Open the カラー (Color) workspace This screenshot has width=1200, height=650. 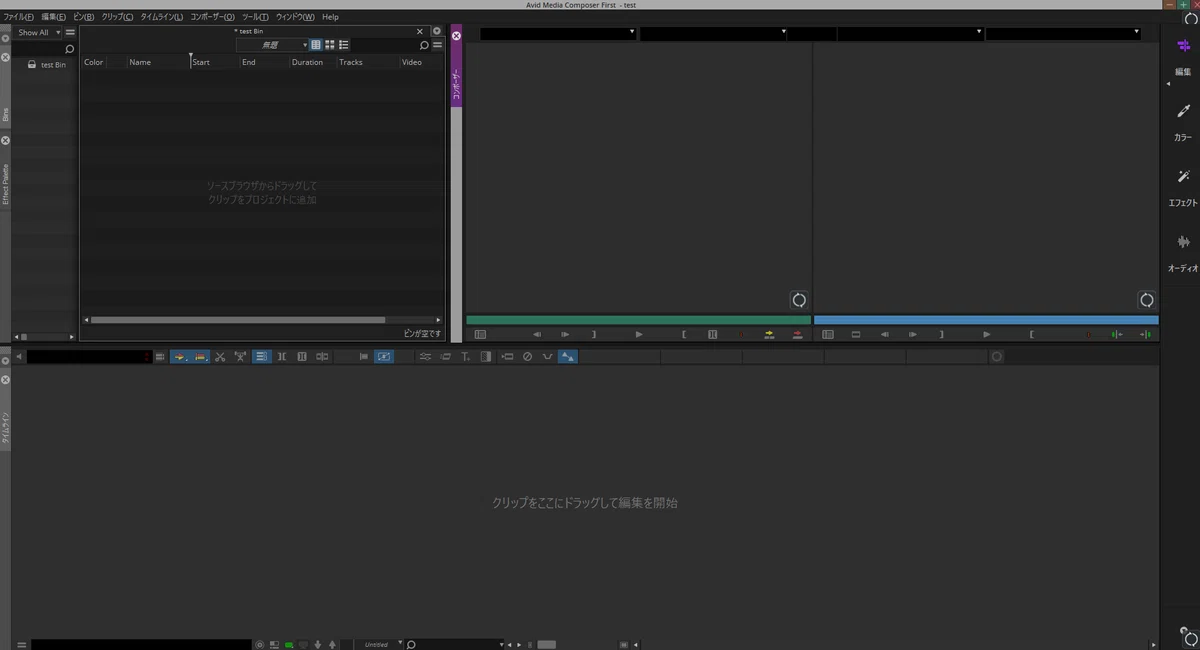click(1183, 122)
